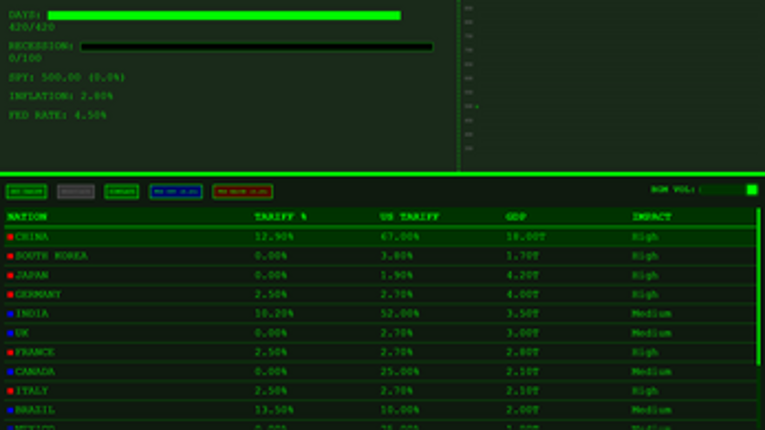The image size is (765, 430).
Task: Click the red marker beside Italy
Action: click(10, 391)
